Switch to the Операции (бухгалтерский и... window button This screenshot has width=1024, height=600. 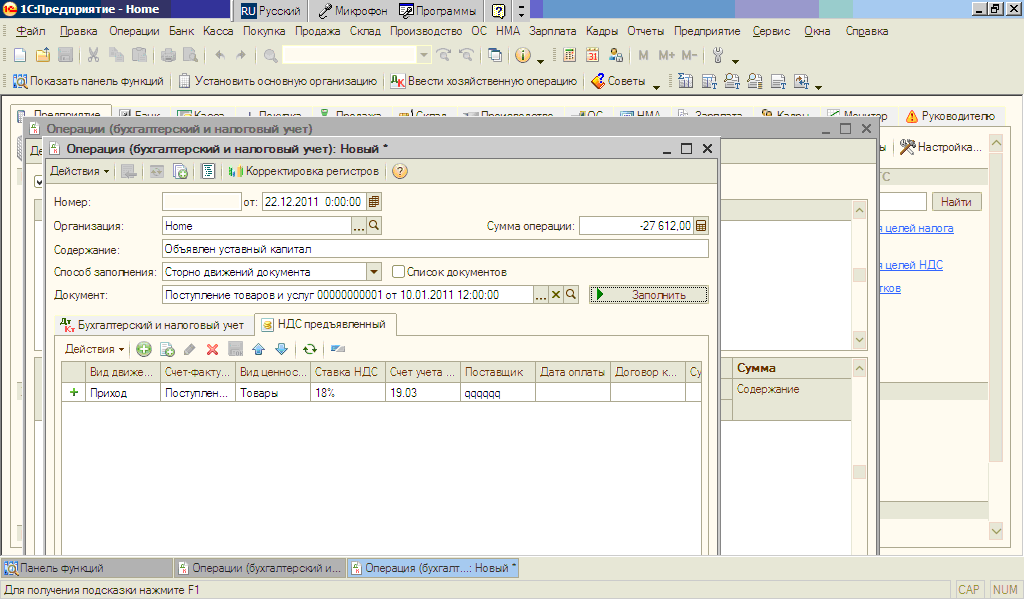260,568
